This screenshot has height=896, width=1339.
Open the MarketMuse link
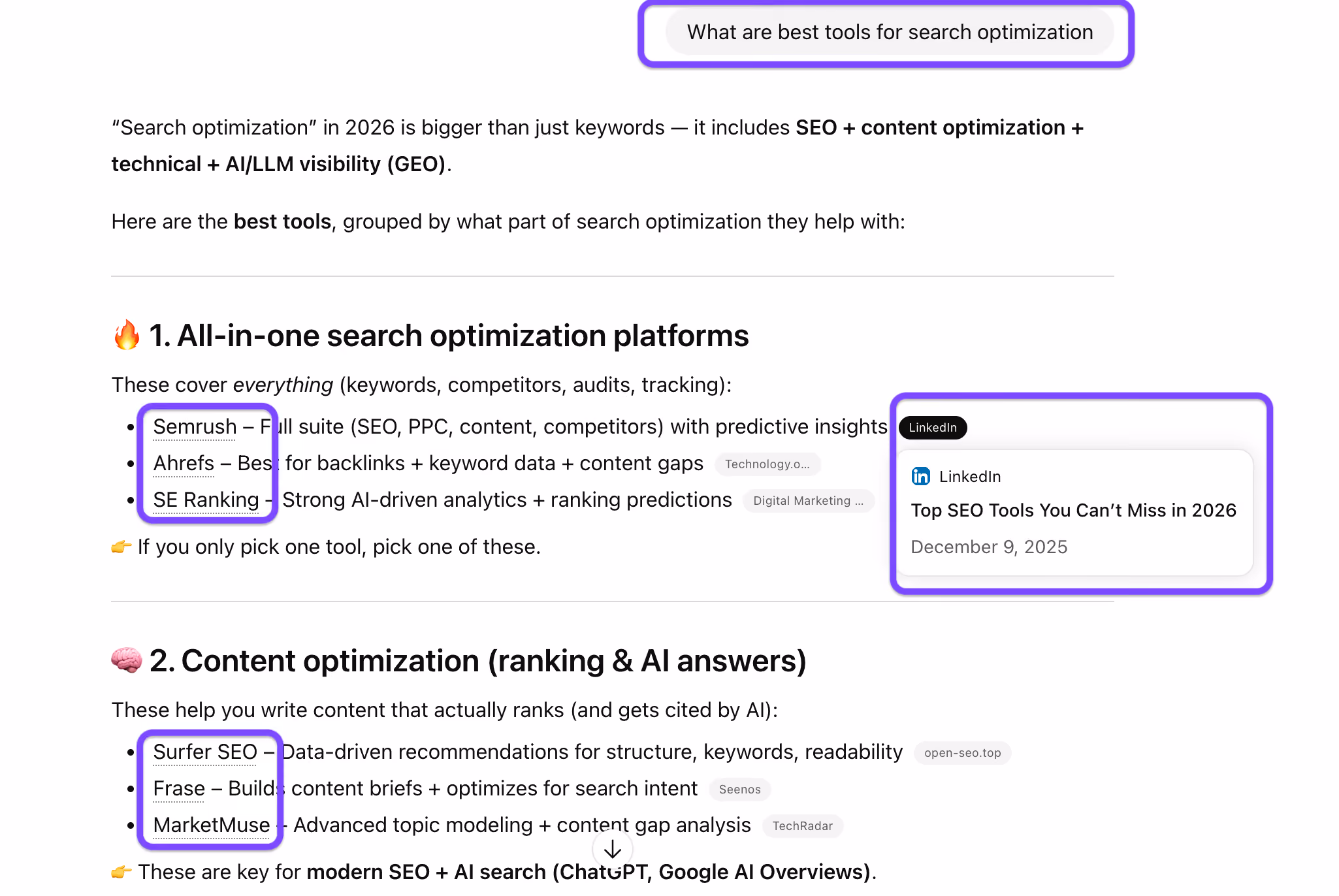pyautogui.click(x=212, y=825)
